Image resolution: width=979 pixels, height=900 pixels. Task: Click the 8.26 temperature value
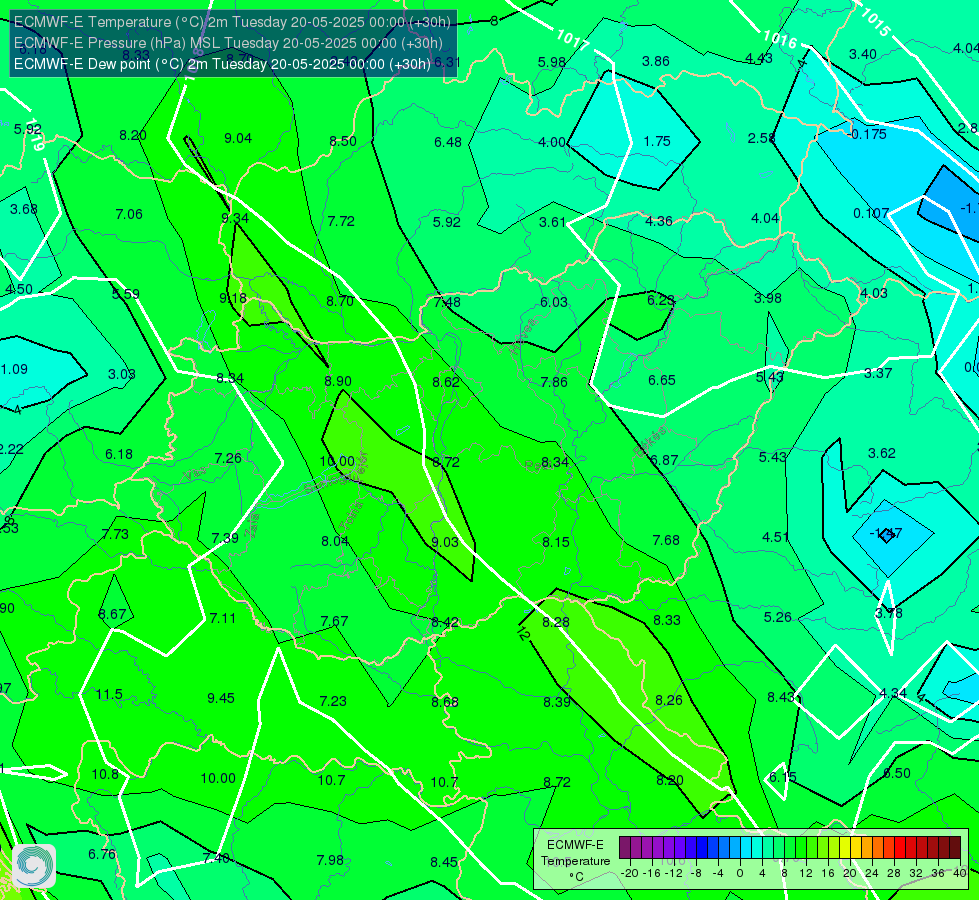pos(669,701)
